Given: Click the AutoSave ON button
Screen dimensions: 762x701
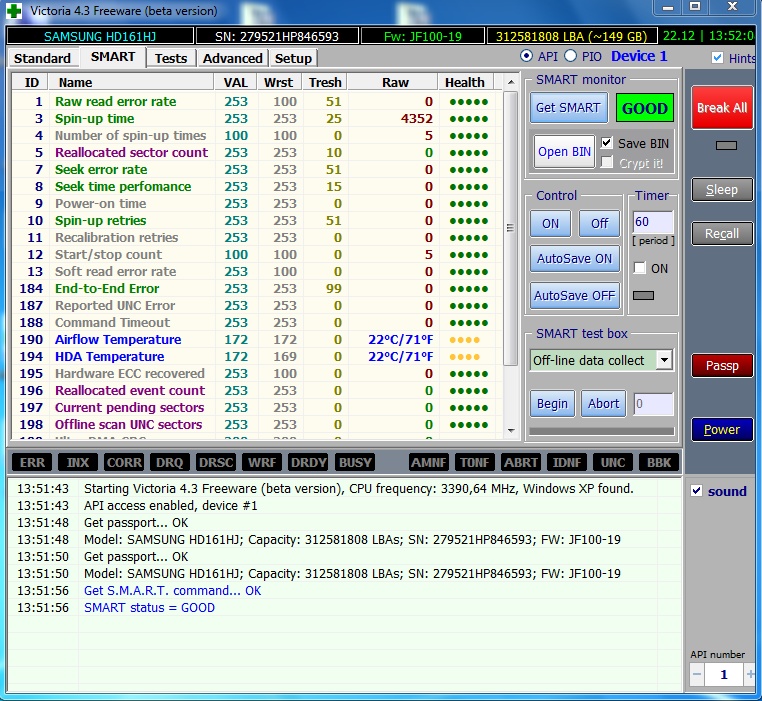Looking at the screenshot, I should [x=574, y=259].
